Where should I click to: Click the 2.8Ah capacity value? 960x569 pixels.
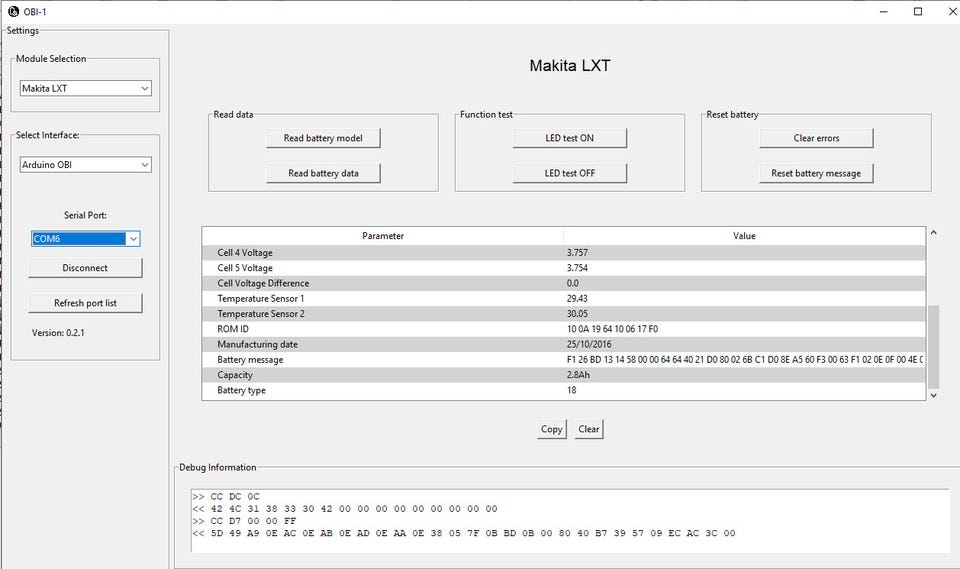(579, 375)
